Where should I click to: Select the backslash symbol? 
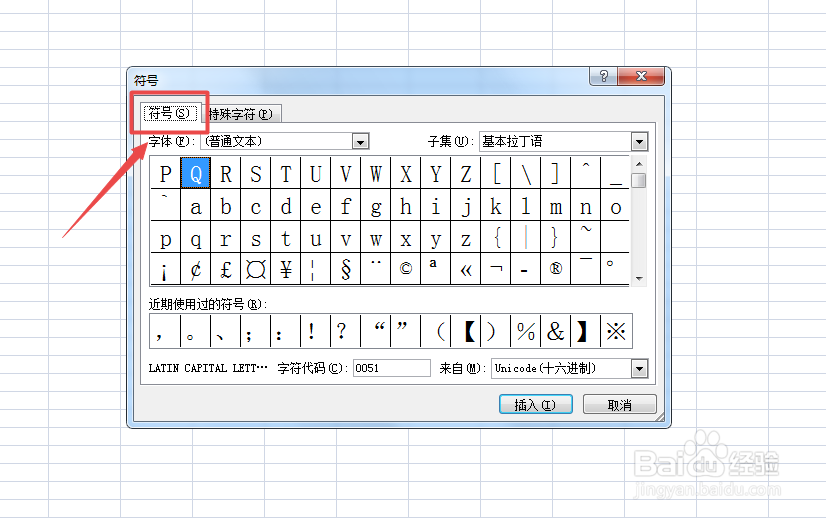(x=526, y=173)
